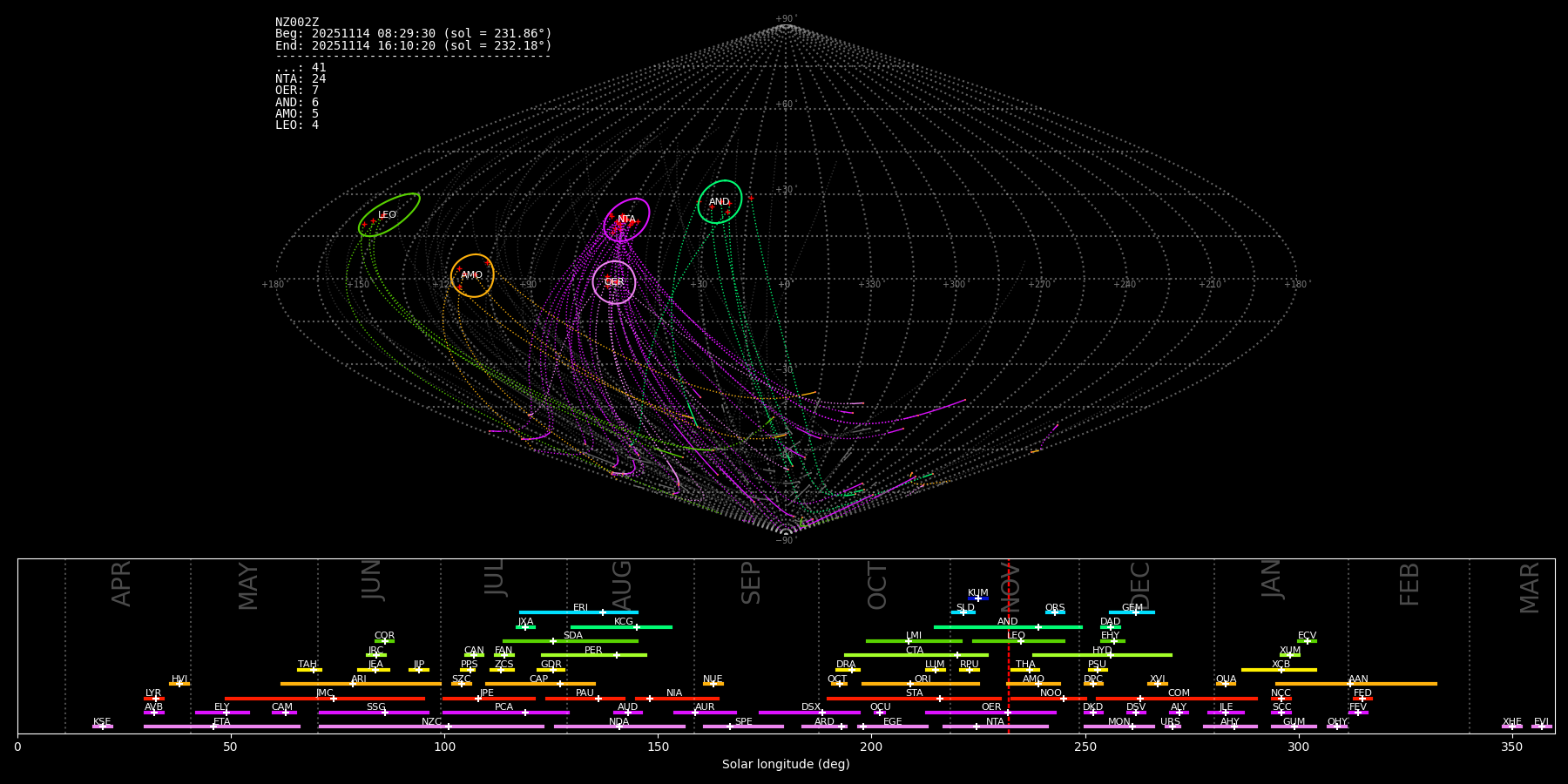Select the SLD shower bar in timeline
Viewport: 1568px width, 784px height.
(963, 612)
